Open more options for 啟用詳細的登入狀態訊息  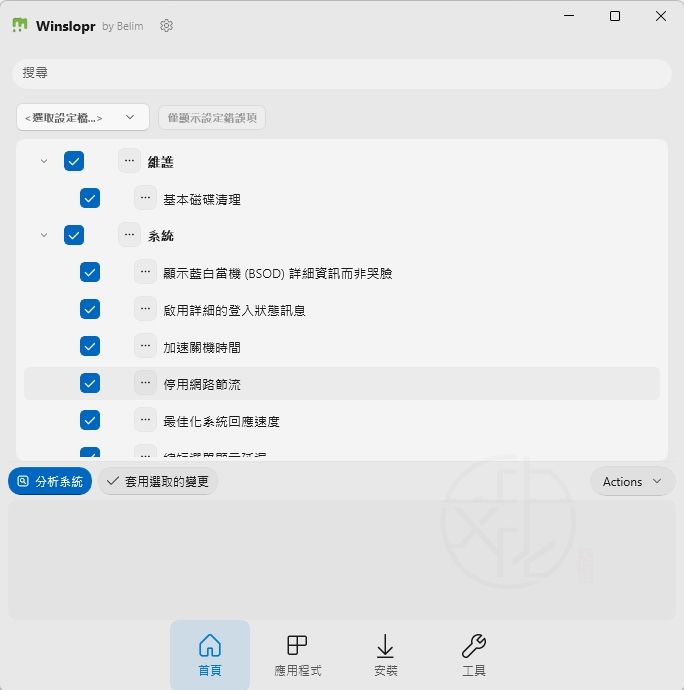[145, 309]
